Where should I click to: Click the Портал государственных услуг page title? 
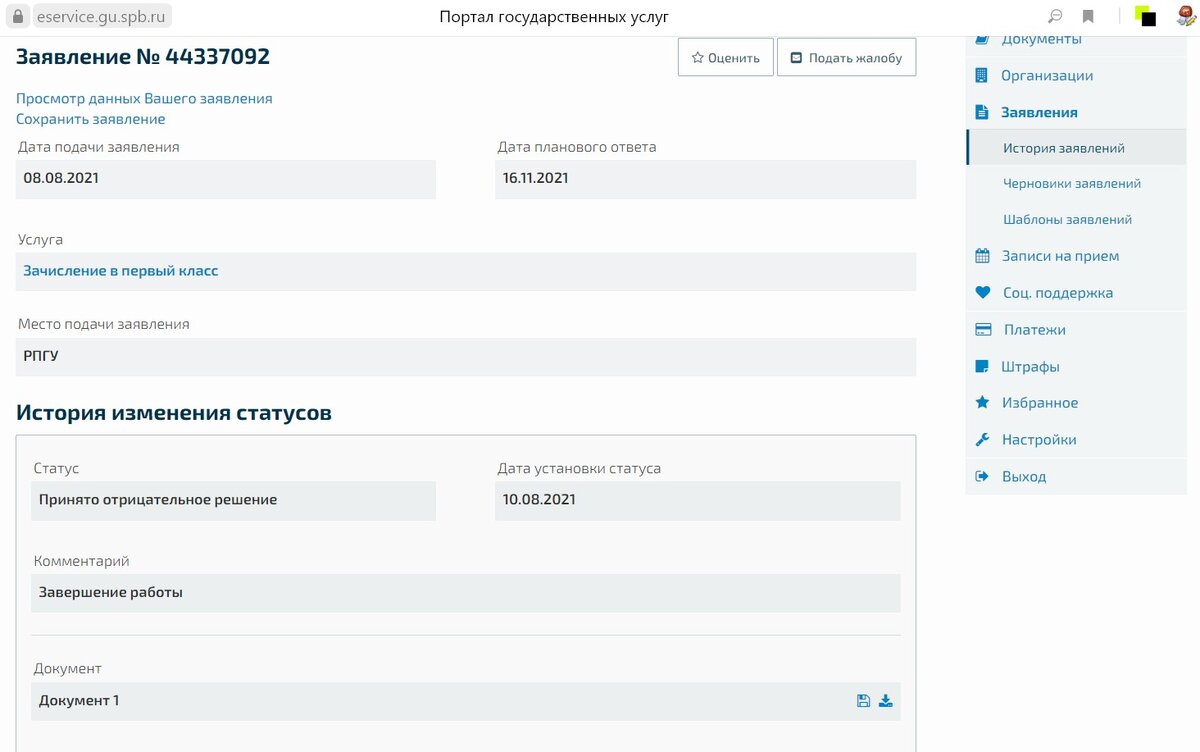[x=554, y=17]
